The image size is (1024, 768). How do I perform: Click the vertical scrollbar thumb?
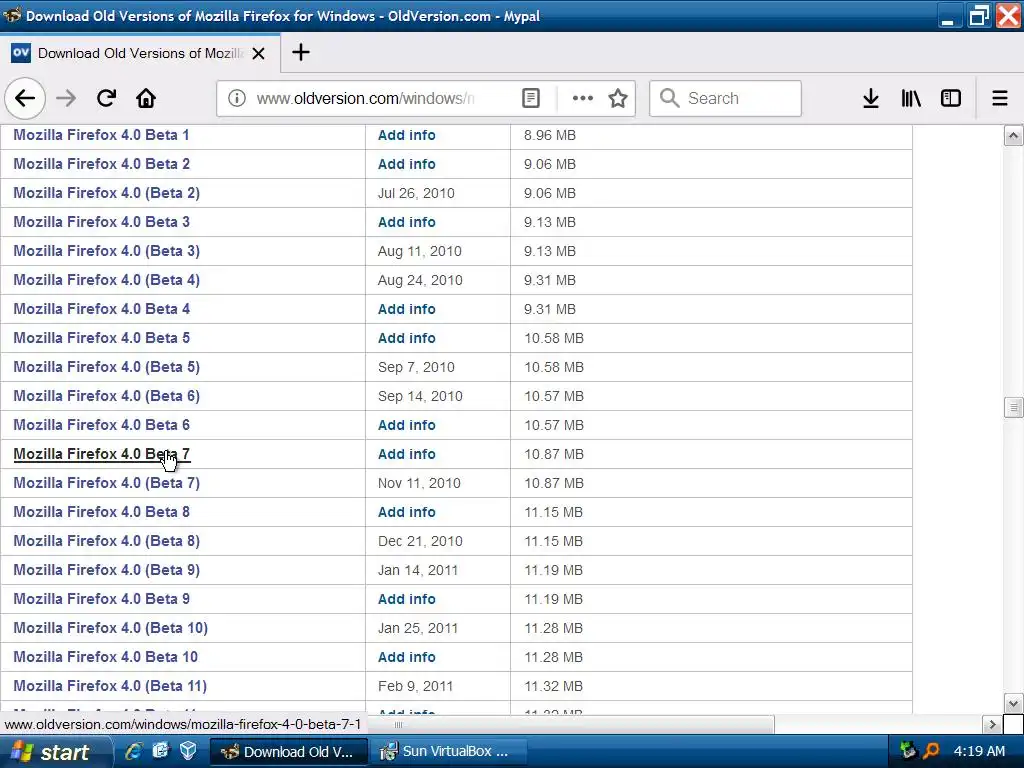point(1013,407)
